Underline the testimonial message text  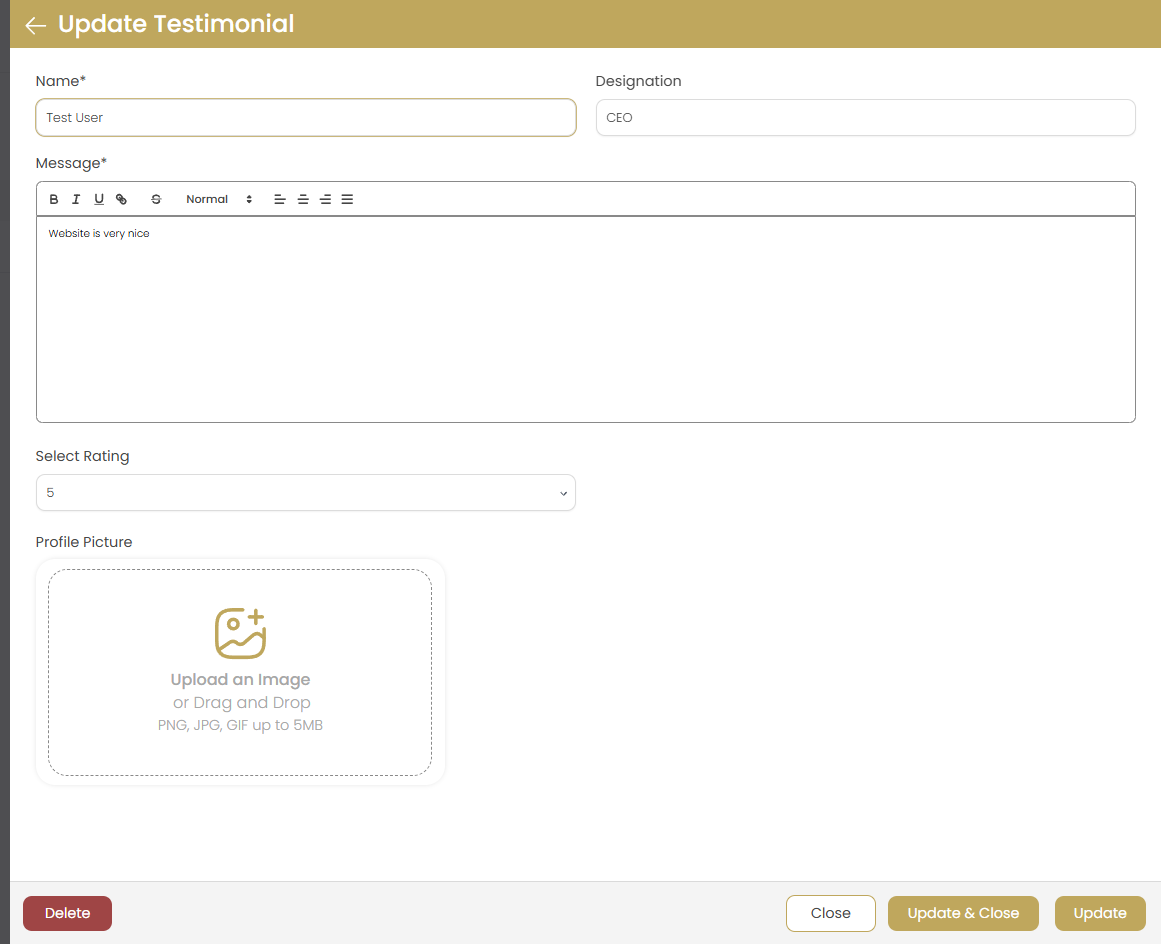98,198
